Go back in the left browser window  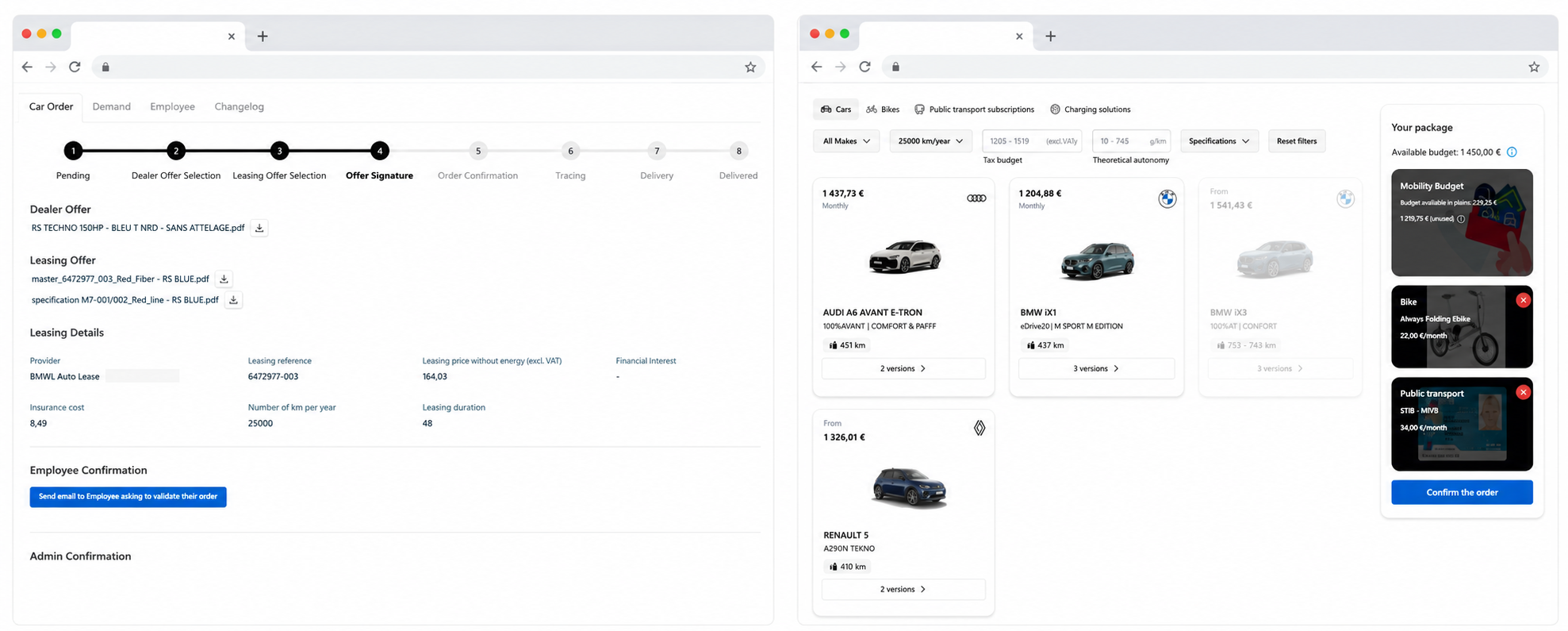coord(27,67)
